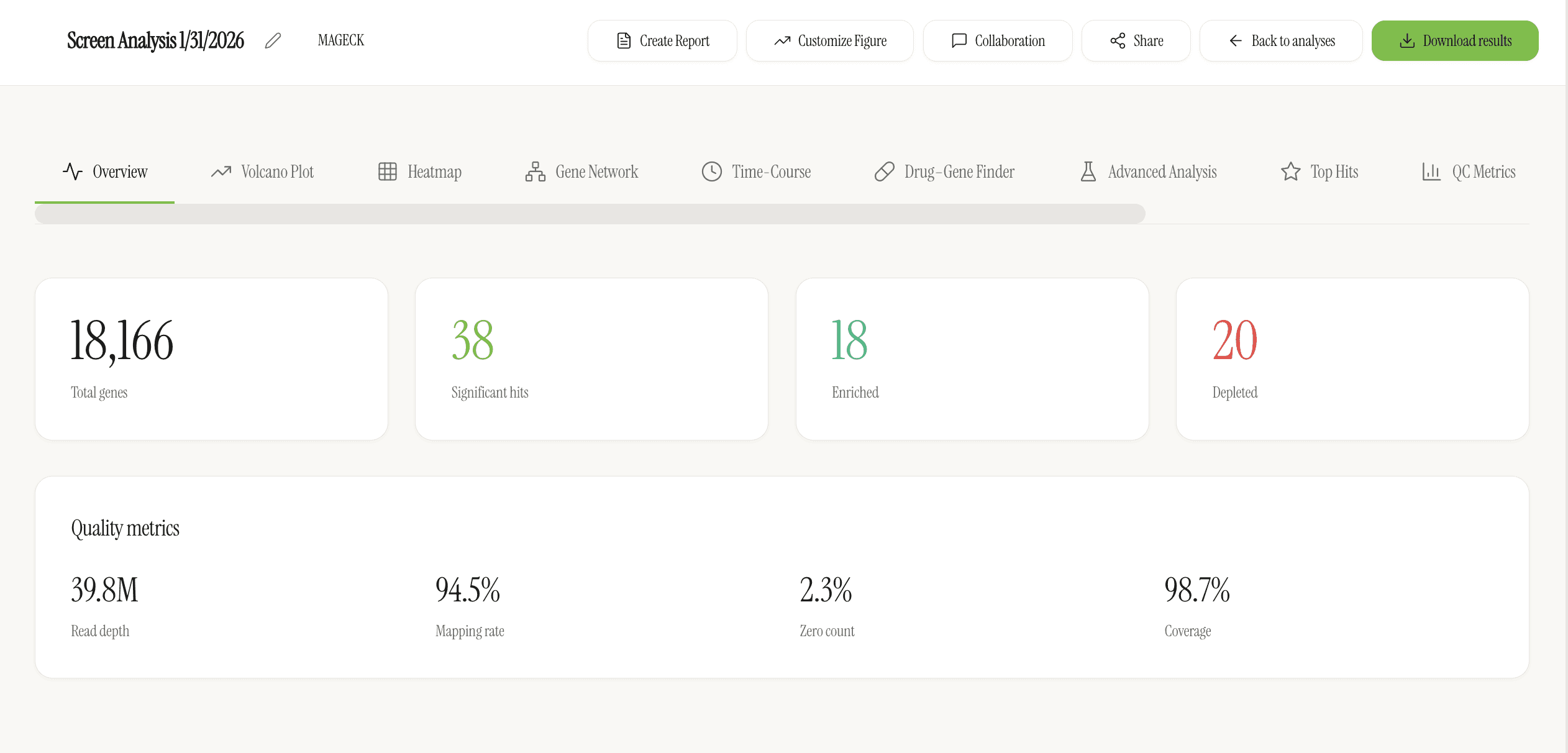Click the Back to analyses arrow icon
Screen dimensions: 1568x753
[x=1236, y=41]
